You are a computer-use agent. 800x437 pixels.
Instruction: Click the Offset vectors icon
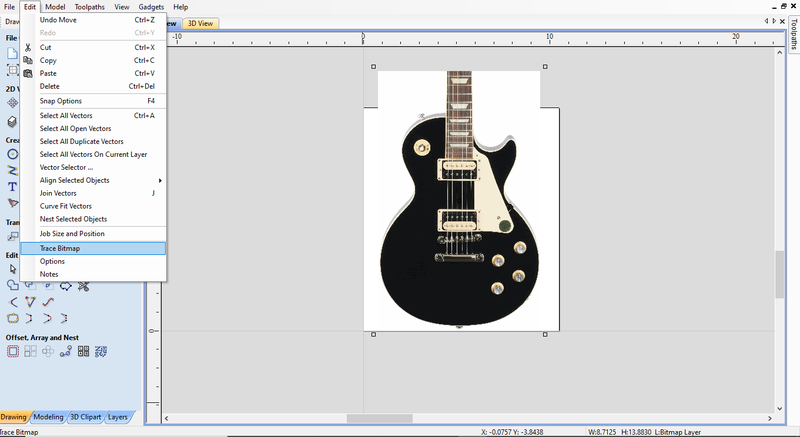tap(13, 351)
